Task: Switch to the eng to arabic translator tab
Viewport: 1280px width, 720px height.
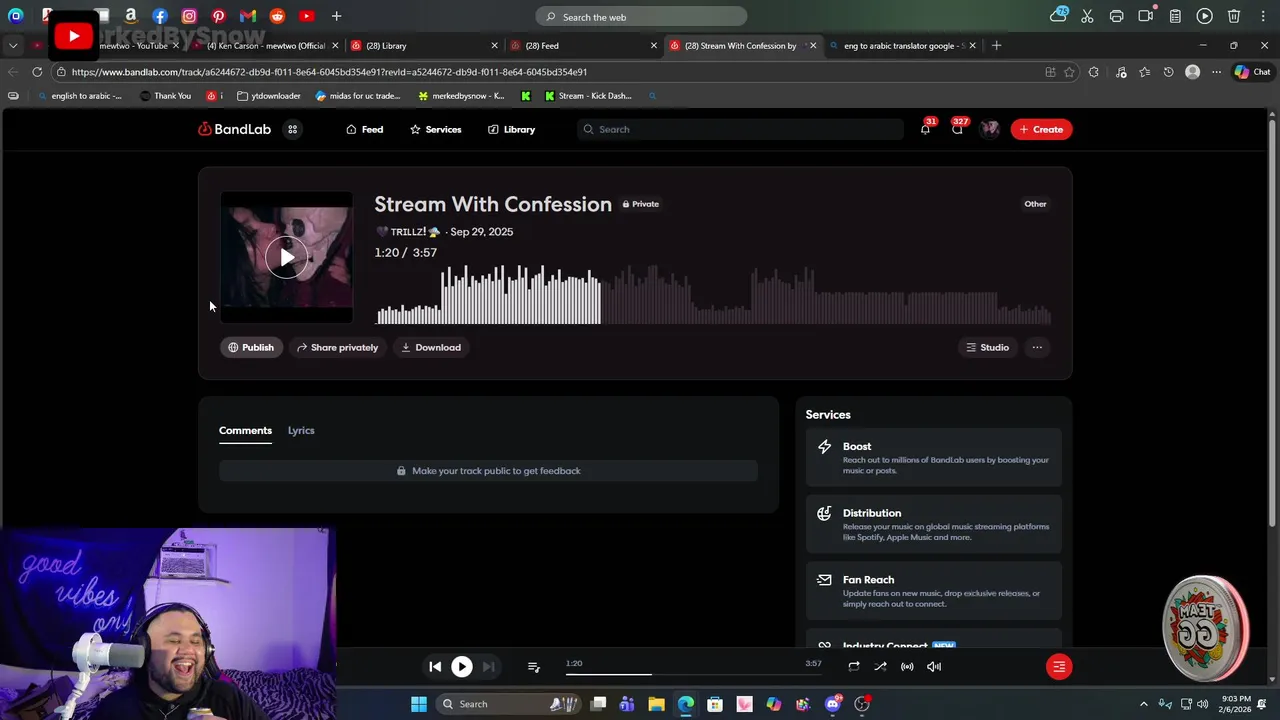Action: pos(903,45)
